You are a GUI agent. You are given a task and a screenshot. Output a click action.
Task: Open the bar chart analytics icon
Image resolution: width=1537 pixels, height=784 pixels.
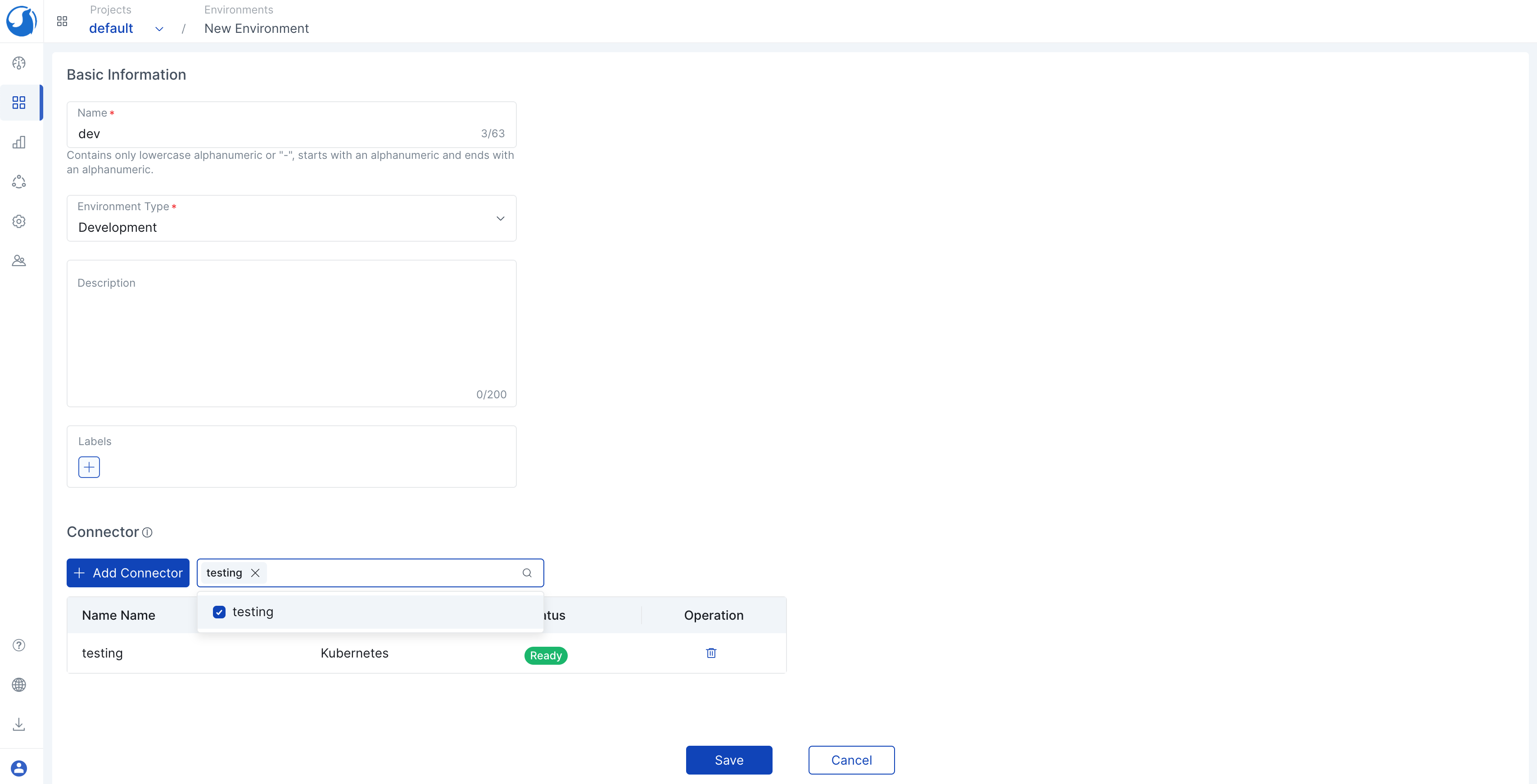point(19,142)
